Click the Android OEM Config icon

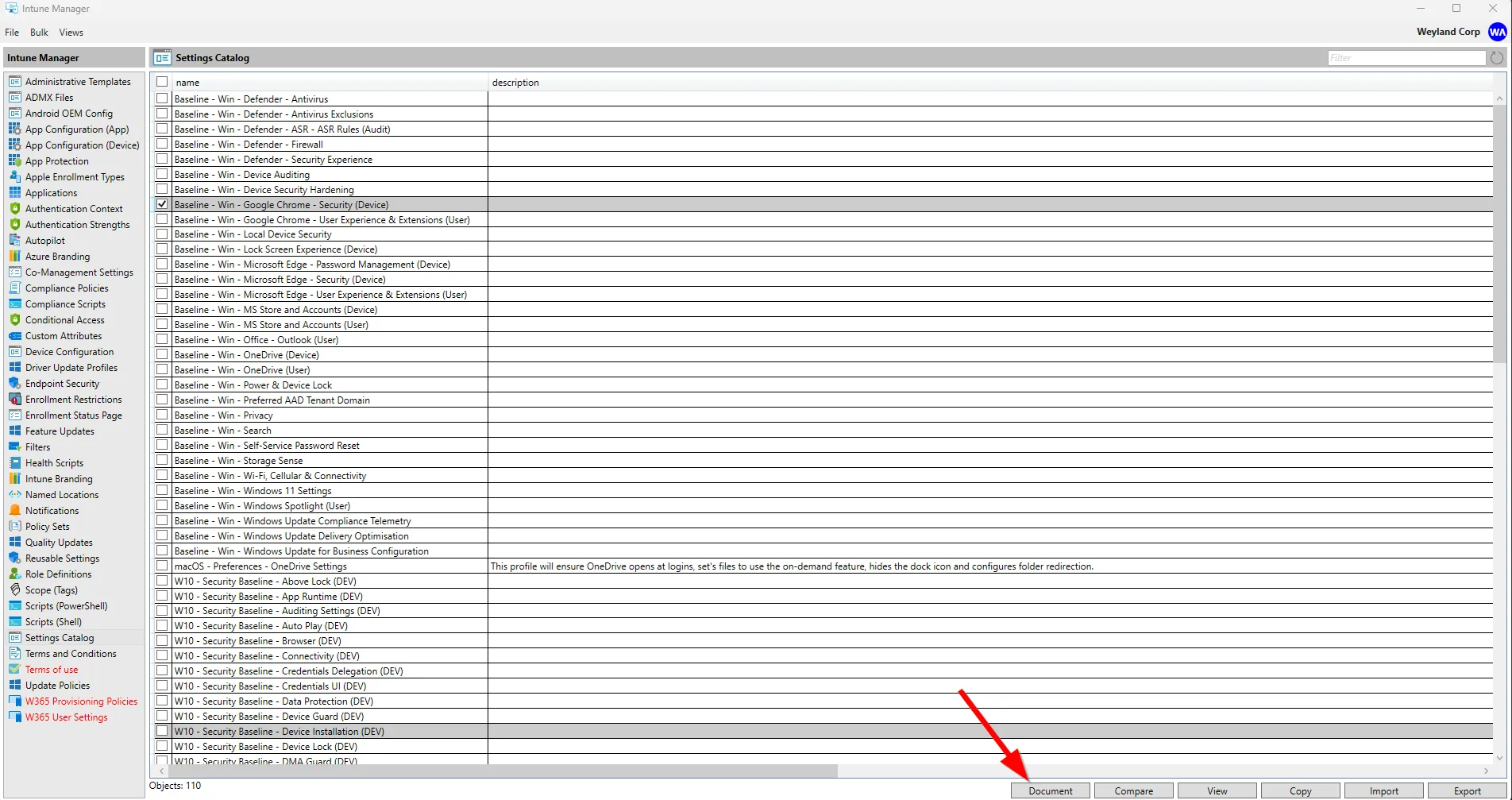tap(14, 114)
